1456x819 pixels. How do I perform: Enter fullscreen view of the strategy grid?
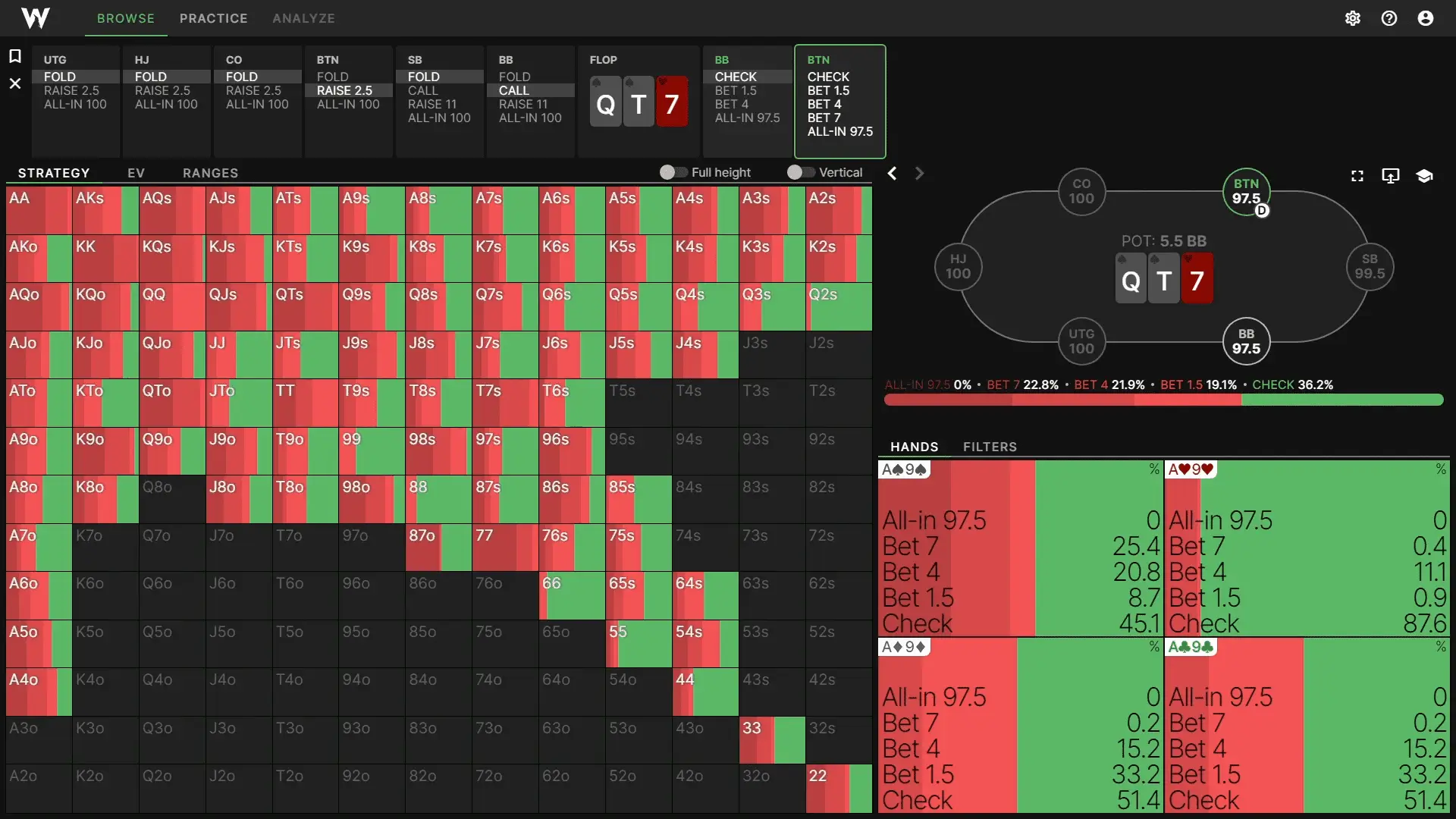(x=1357, y=175)
